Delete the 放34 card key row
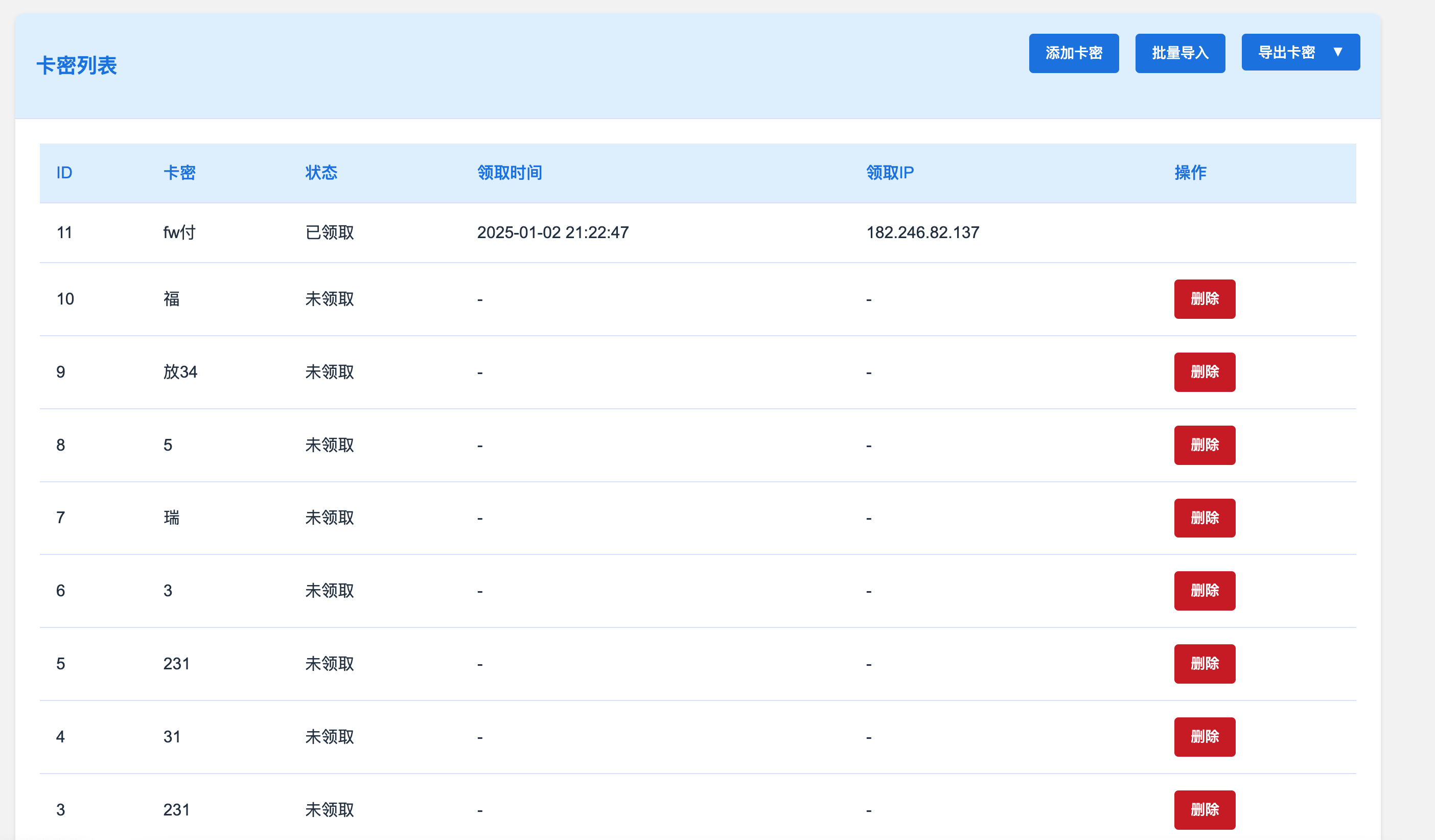Viewport: 1435px width, 840px height. (x=1205, y=372)
